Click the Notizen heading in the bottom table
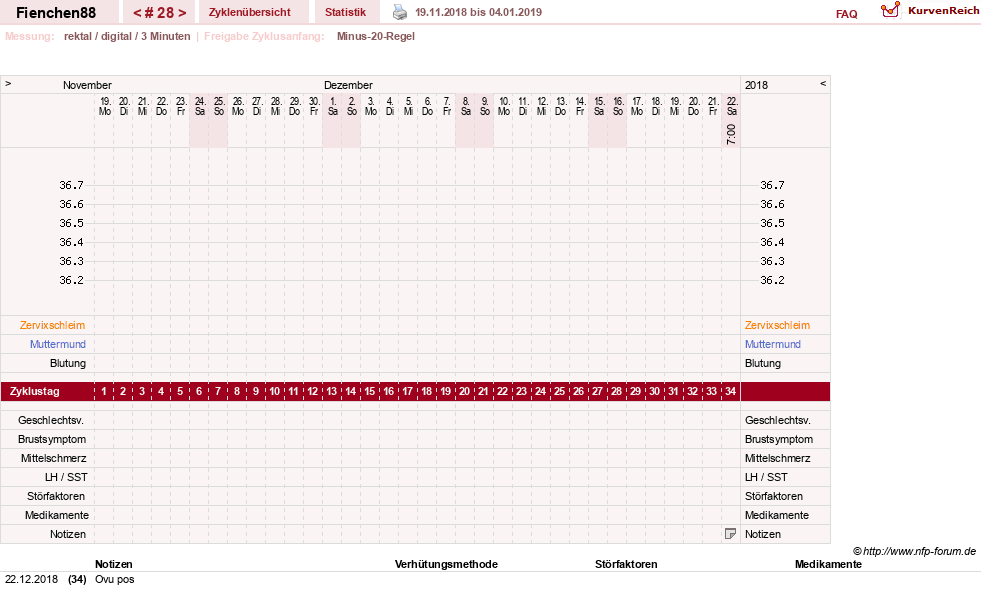 tap(114, 564)
